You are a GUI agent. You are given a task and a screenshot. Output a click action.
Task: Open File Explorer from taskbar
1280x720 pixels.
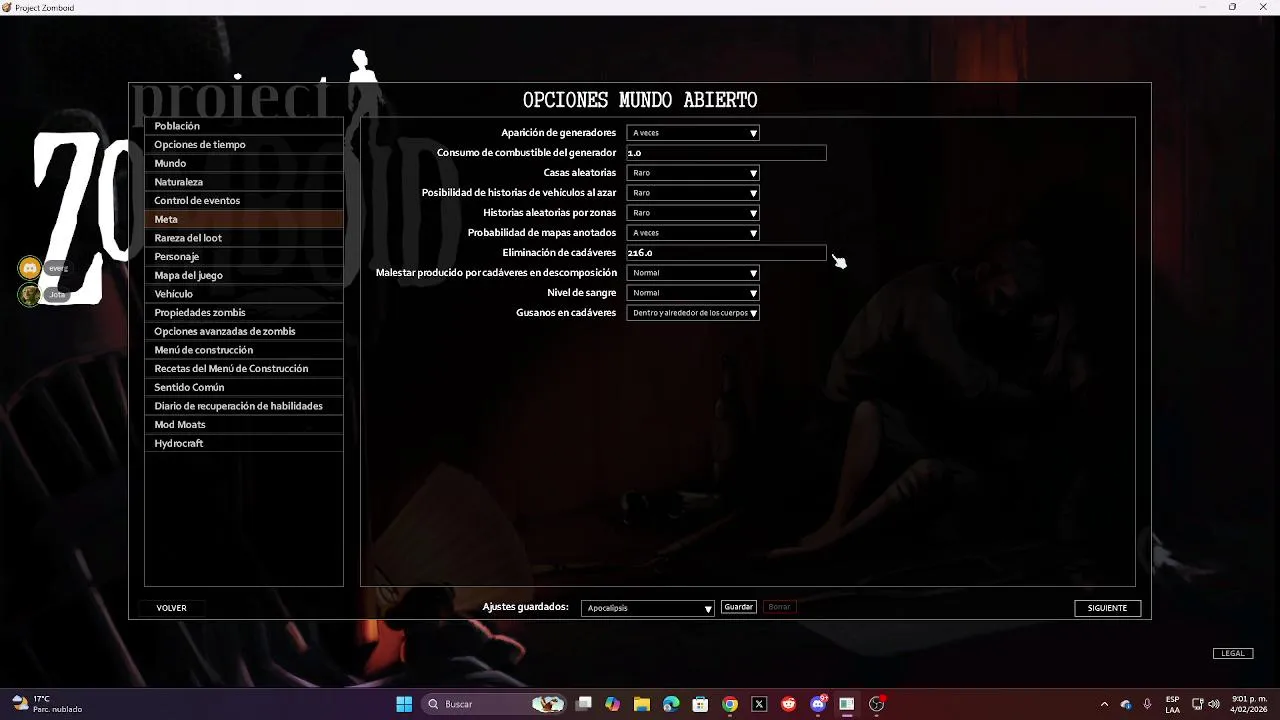click(x=642, y=704)
